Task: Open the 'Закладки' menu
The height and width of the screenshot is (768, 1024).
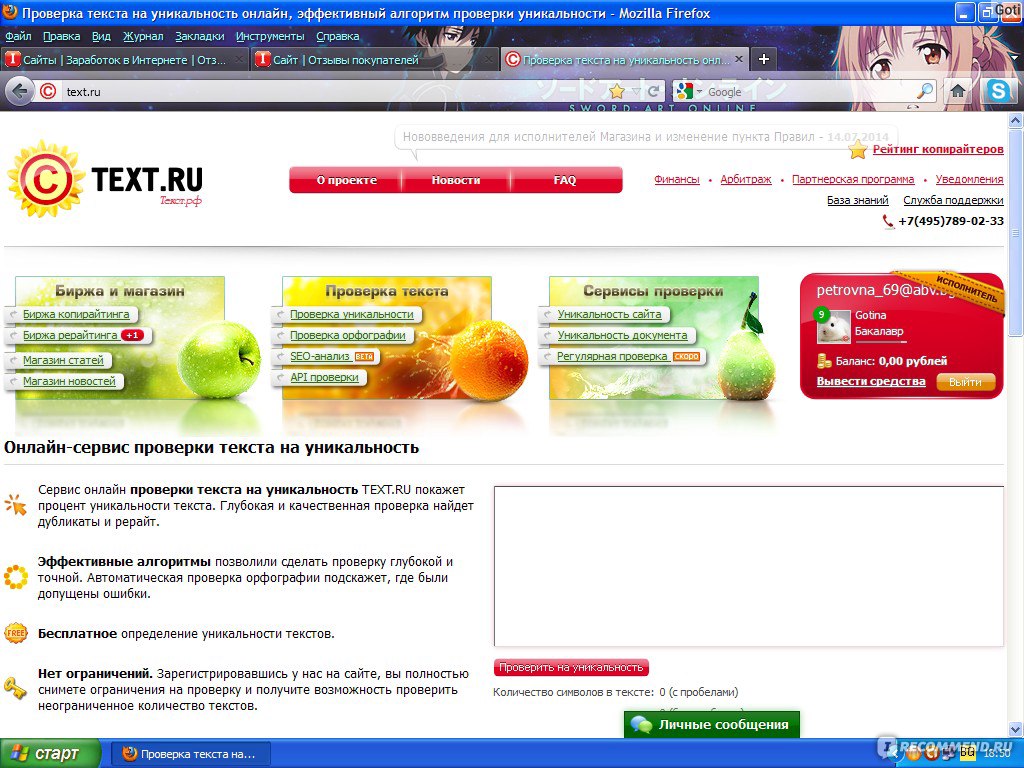Action: pos(200,37)
